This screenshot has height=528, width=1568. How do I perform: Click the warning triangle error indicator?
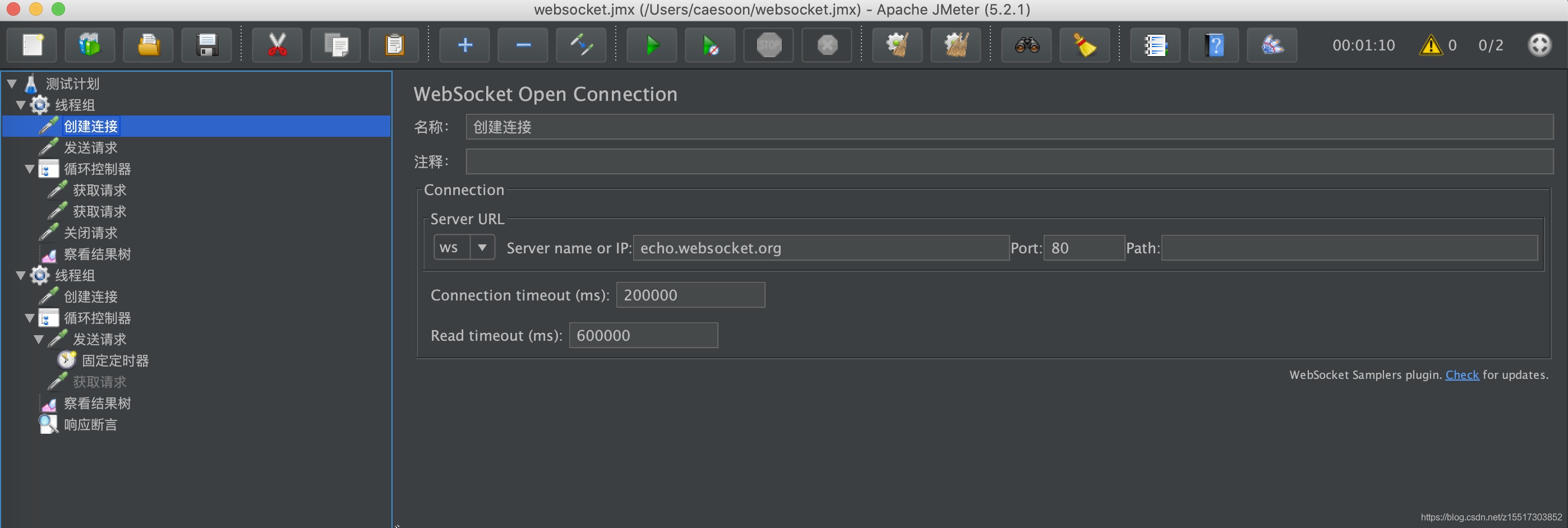click(x=1431, y=45)
